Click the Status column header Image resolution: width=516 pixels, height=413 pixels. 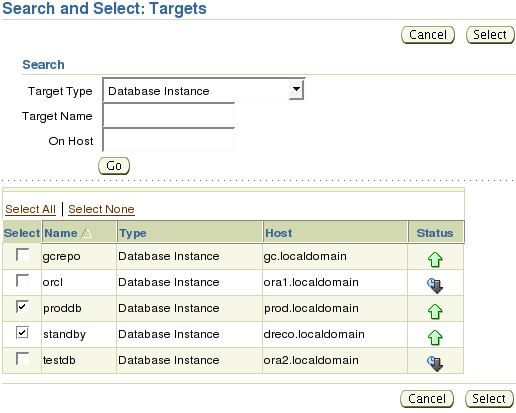(x=435, y=233)
